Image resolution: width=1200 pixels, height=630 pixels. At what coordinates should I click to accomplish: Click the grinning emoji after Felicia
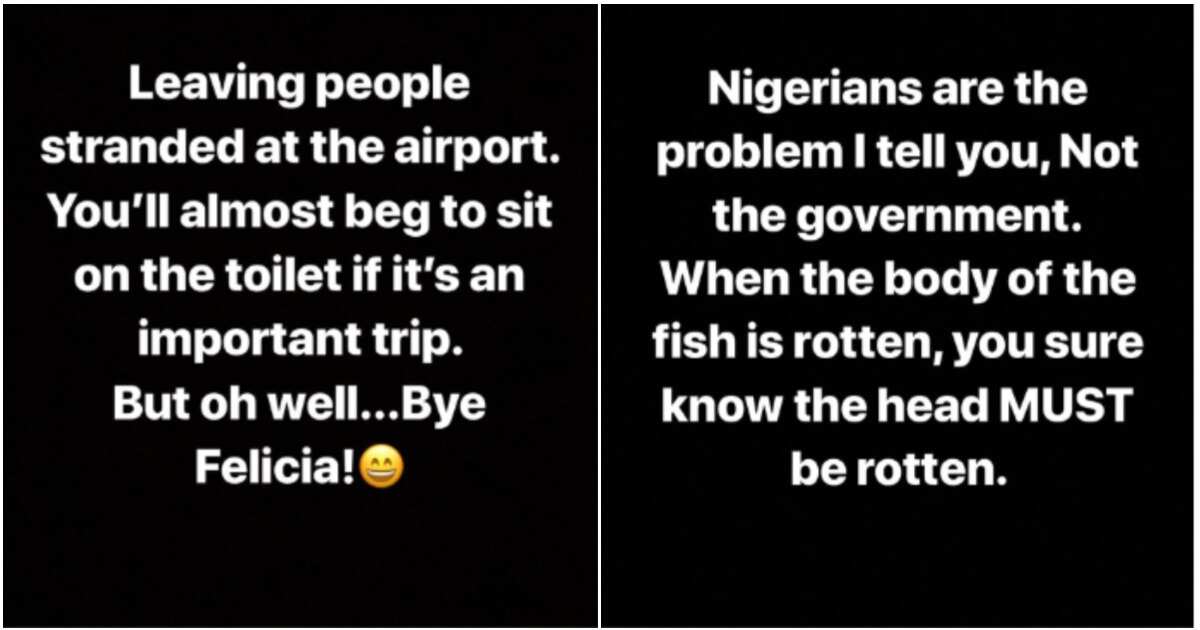pyautogui.click(x=381, y=467)
